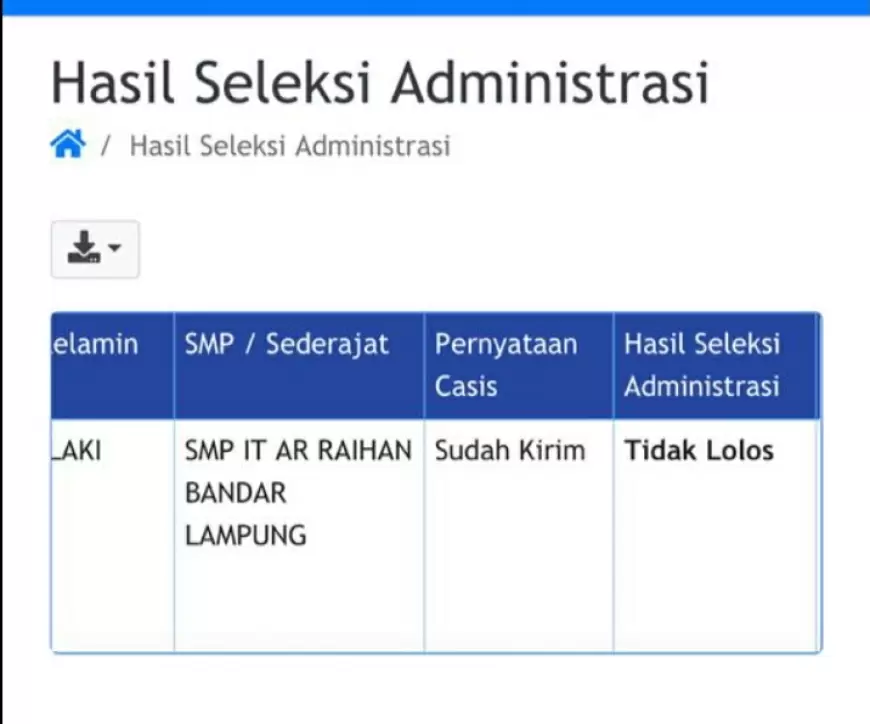Image resolution: width=870 pixels, height=724 pixels.
Task: Click the Hasil Seleksi Administrasi breadcrumb text
Action: (x=290, y=146)
